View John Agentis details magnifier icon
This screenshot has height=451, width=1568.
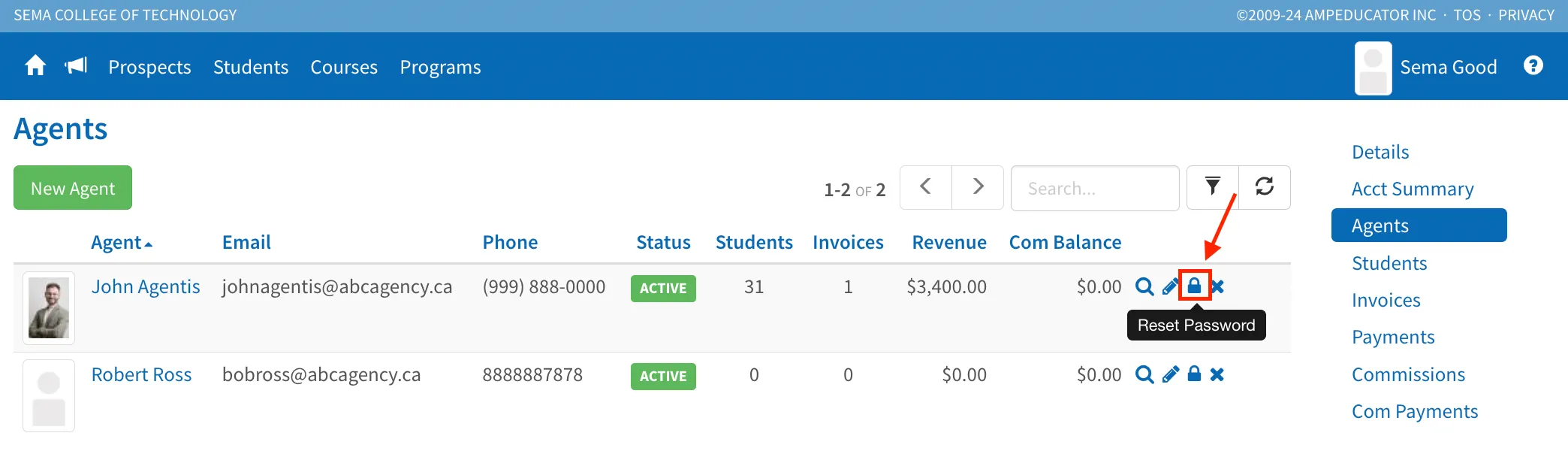1144,286
